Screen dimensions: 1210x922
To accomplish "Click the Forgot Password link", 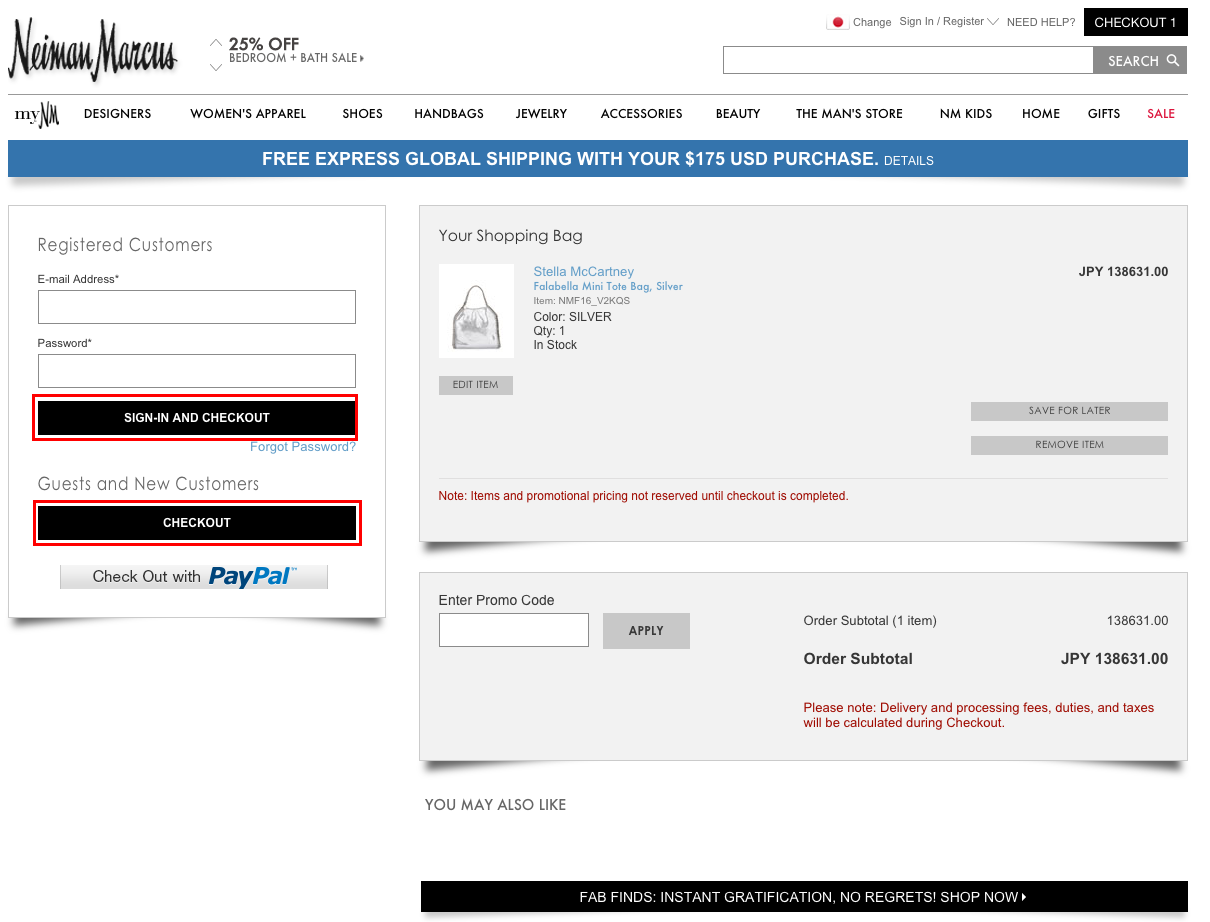I will pos(303,447).
